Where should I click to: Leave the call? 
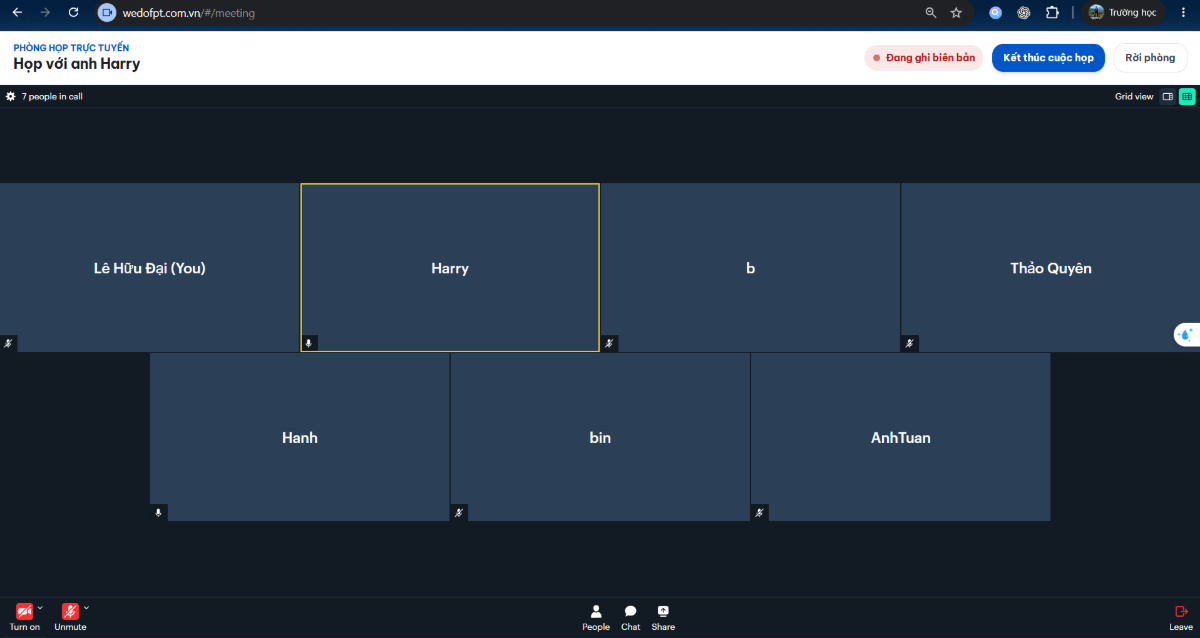[1181, 618]
